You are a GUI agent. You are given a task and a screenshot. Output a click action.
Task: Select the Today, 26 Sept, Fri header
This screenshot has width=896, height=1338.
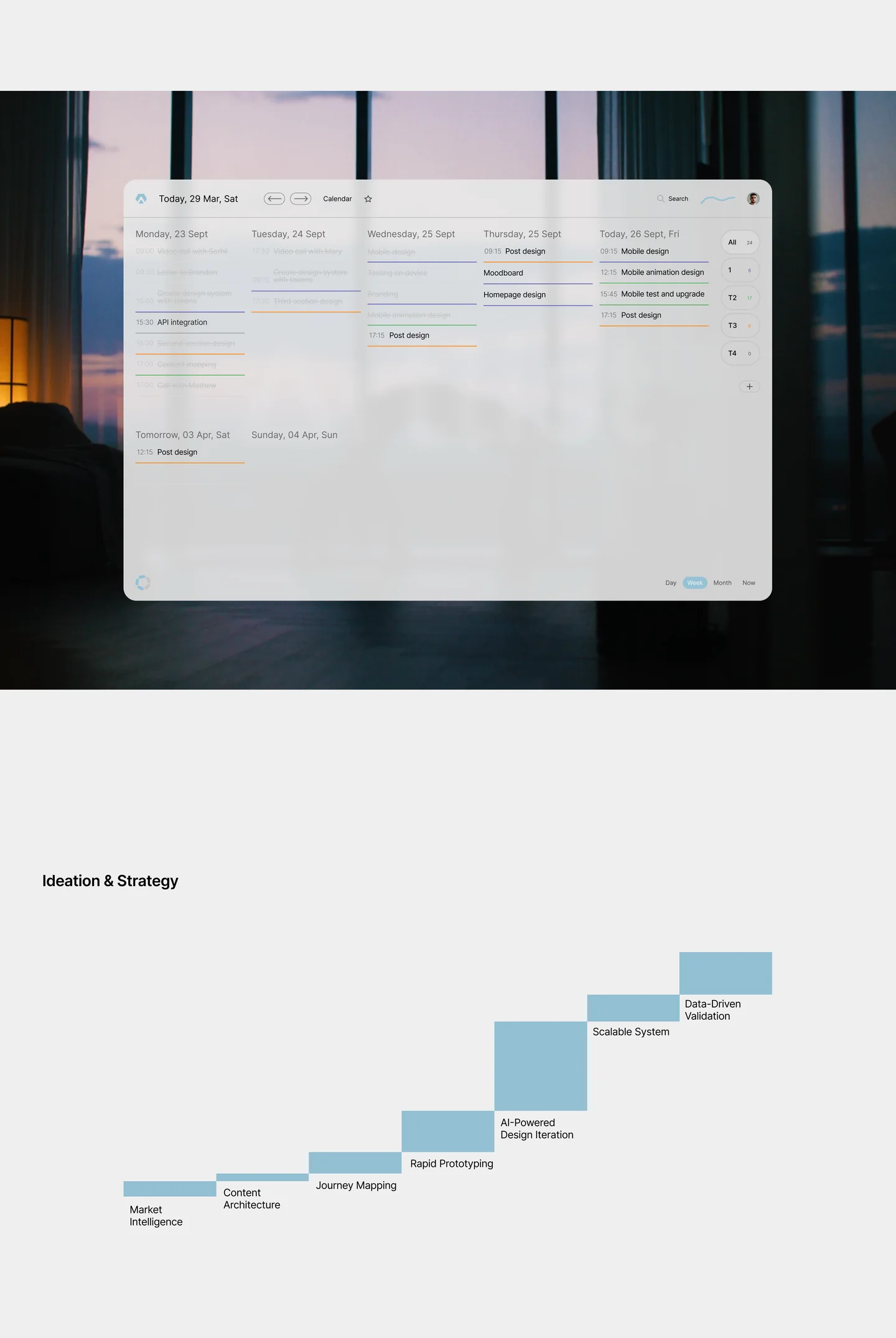(x=639, y=234)
